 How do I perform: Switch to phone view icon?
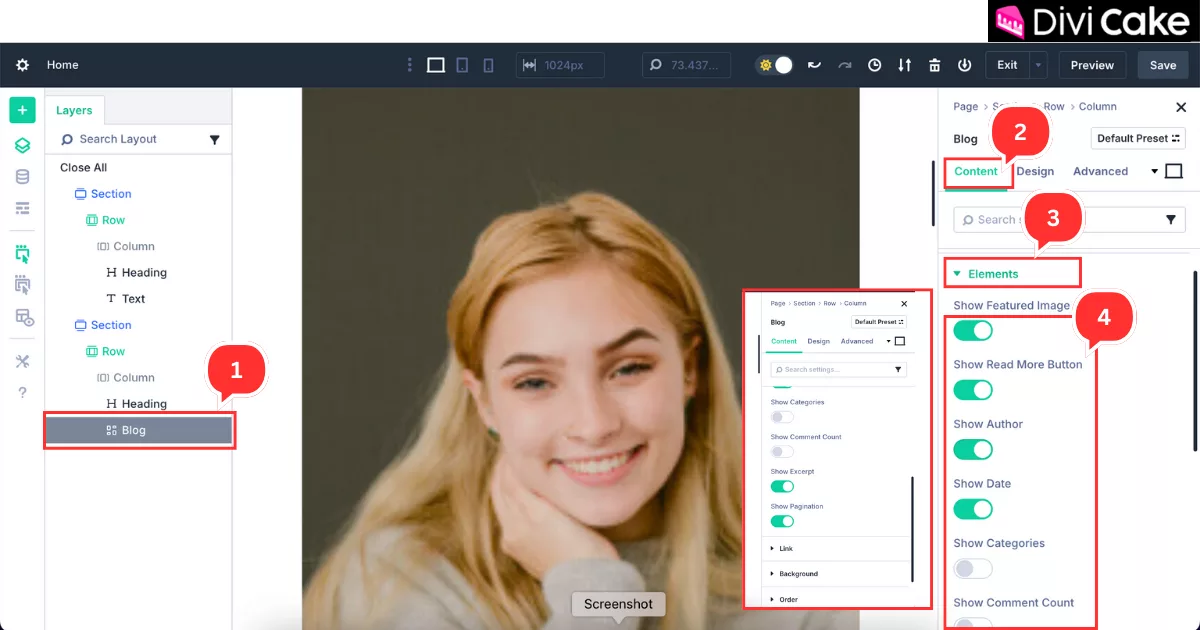click(x=488, y=65)
